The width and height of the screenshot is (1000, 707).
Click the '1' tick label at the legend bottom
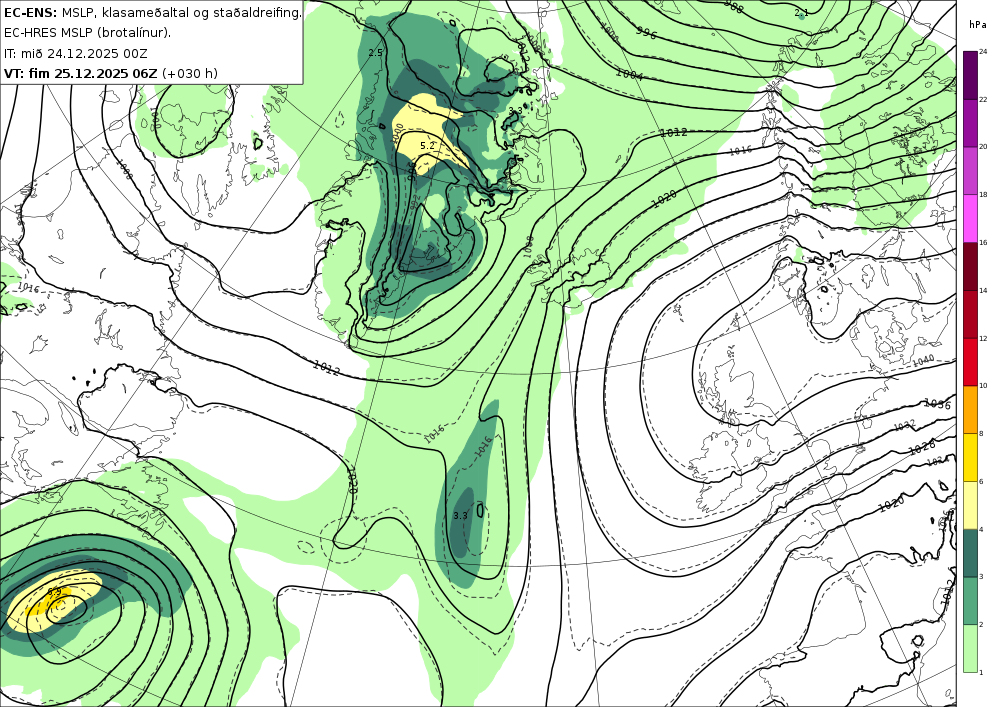click(x=981, y=672)
